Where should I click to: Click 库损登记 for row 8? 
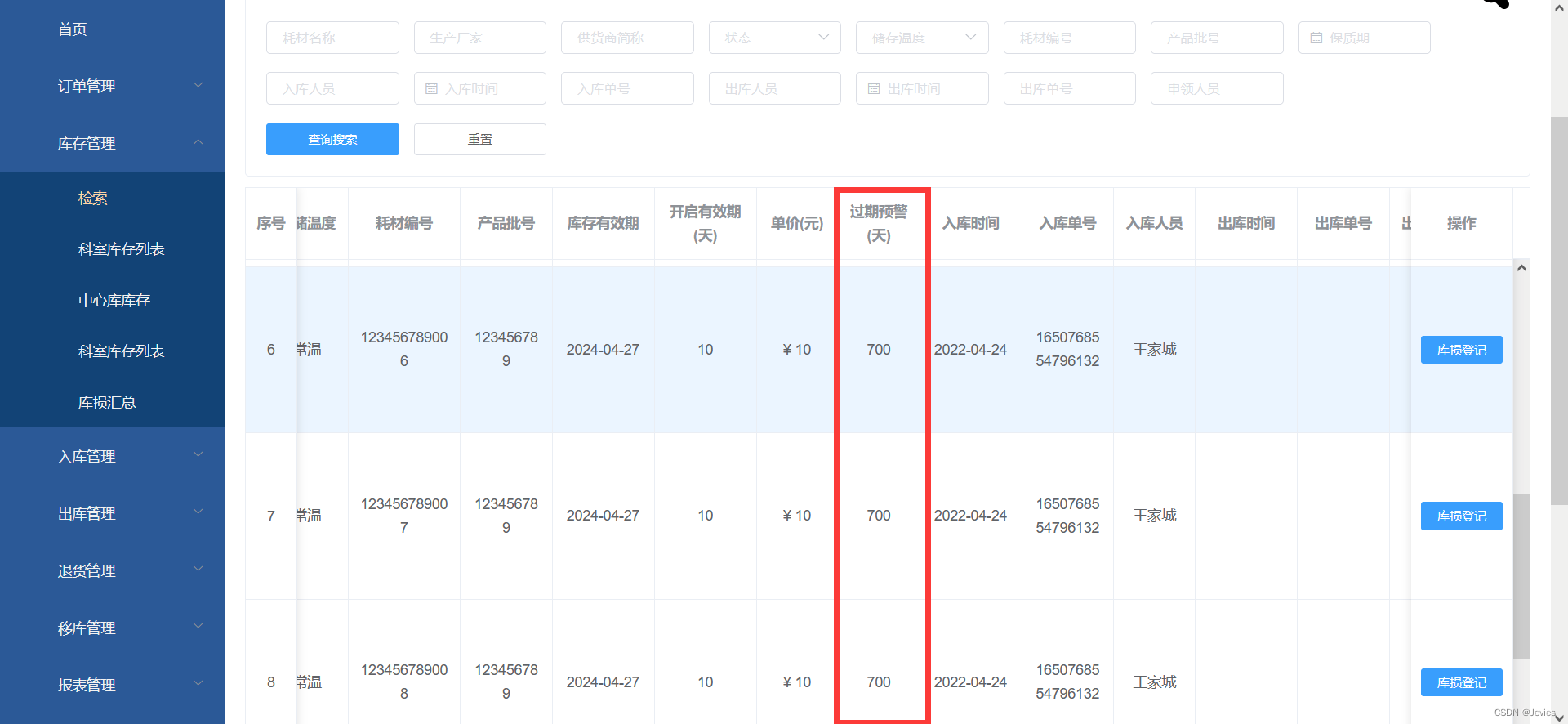[x=1461, y=682]
